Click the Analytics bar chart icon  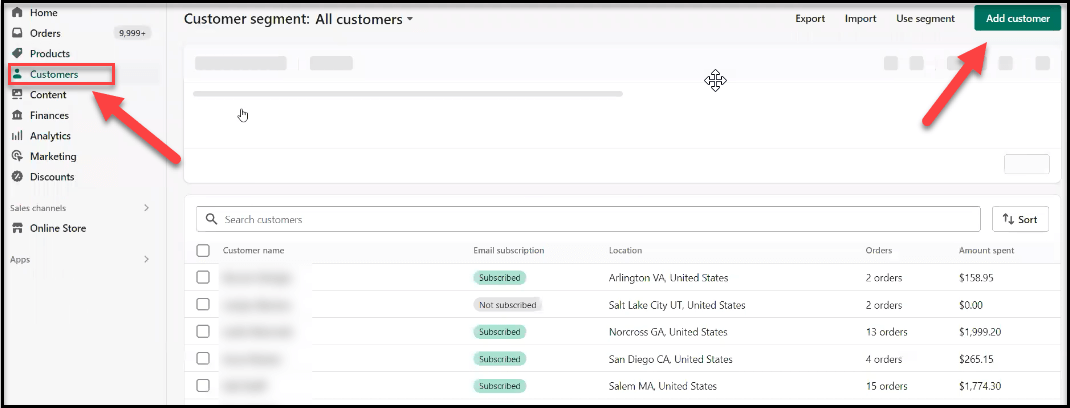pyautogui.click(x=18, y=136)
